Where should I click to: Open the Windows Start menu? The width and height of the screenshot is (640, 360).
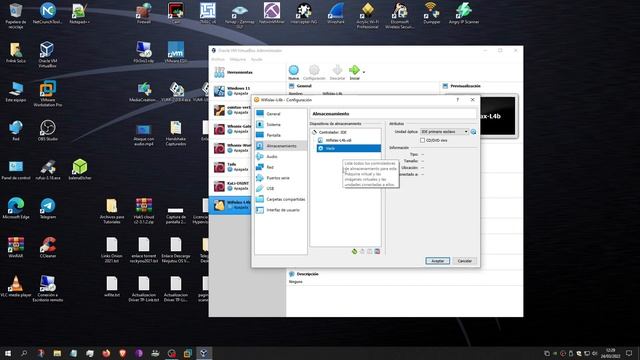tap(8, 353)
